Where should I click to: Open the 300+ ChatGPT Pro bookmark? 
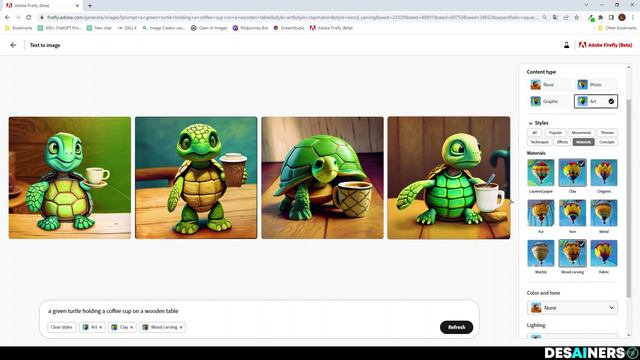[x=59, y=28]
